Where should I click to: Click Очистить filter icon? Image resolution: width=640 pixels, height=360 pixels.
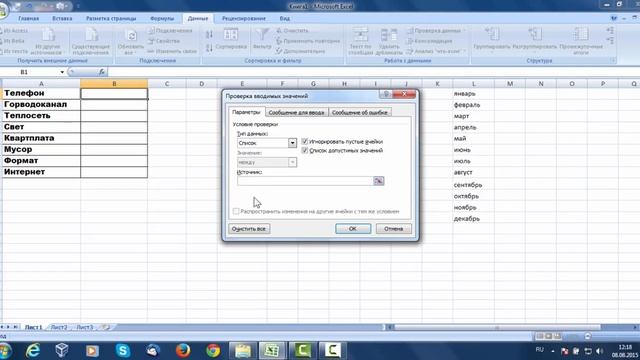tap(292, 31)
